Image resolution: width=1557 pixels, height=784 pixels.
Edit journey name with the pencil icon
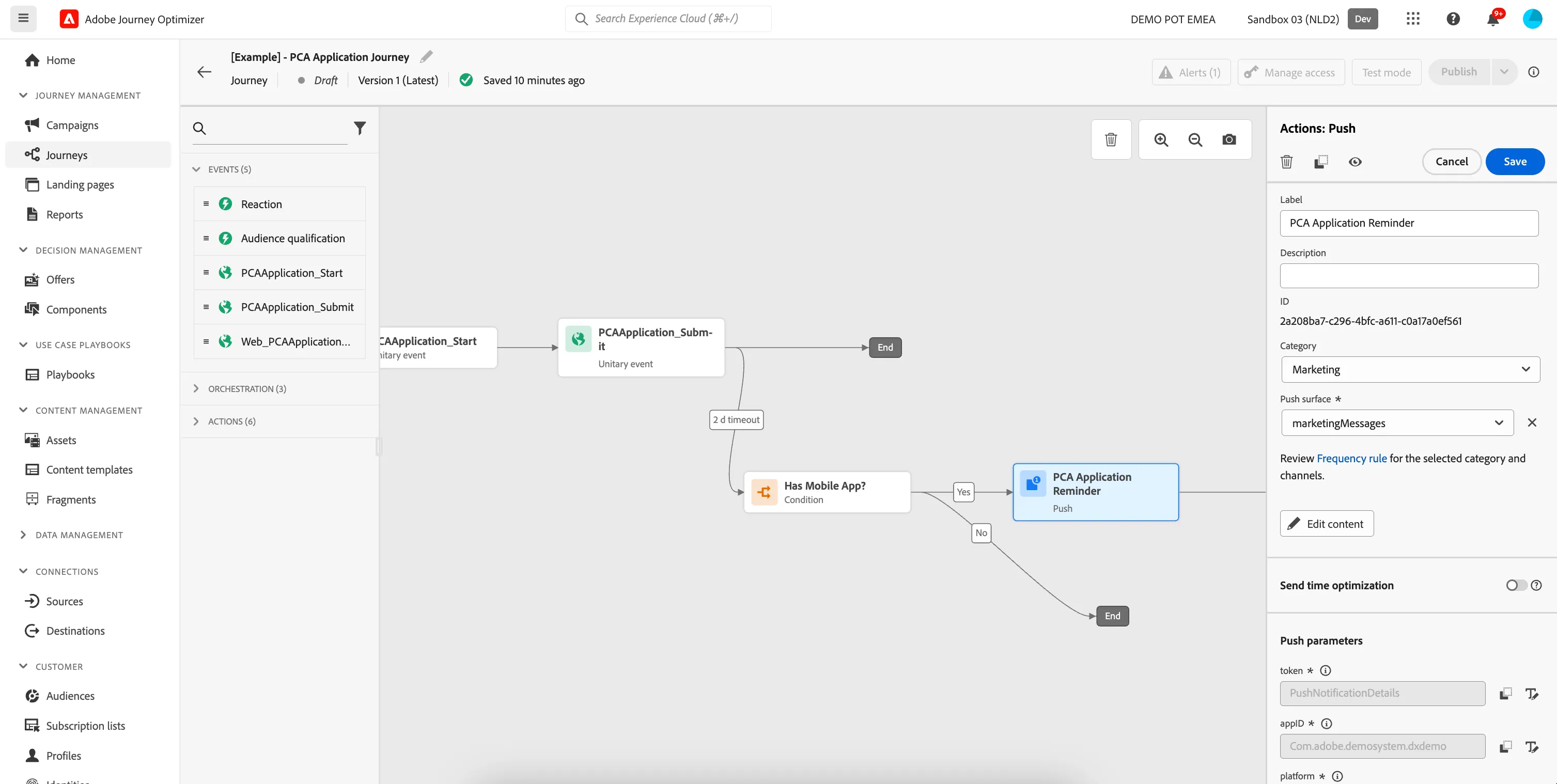pos(427,57)
